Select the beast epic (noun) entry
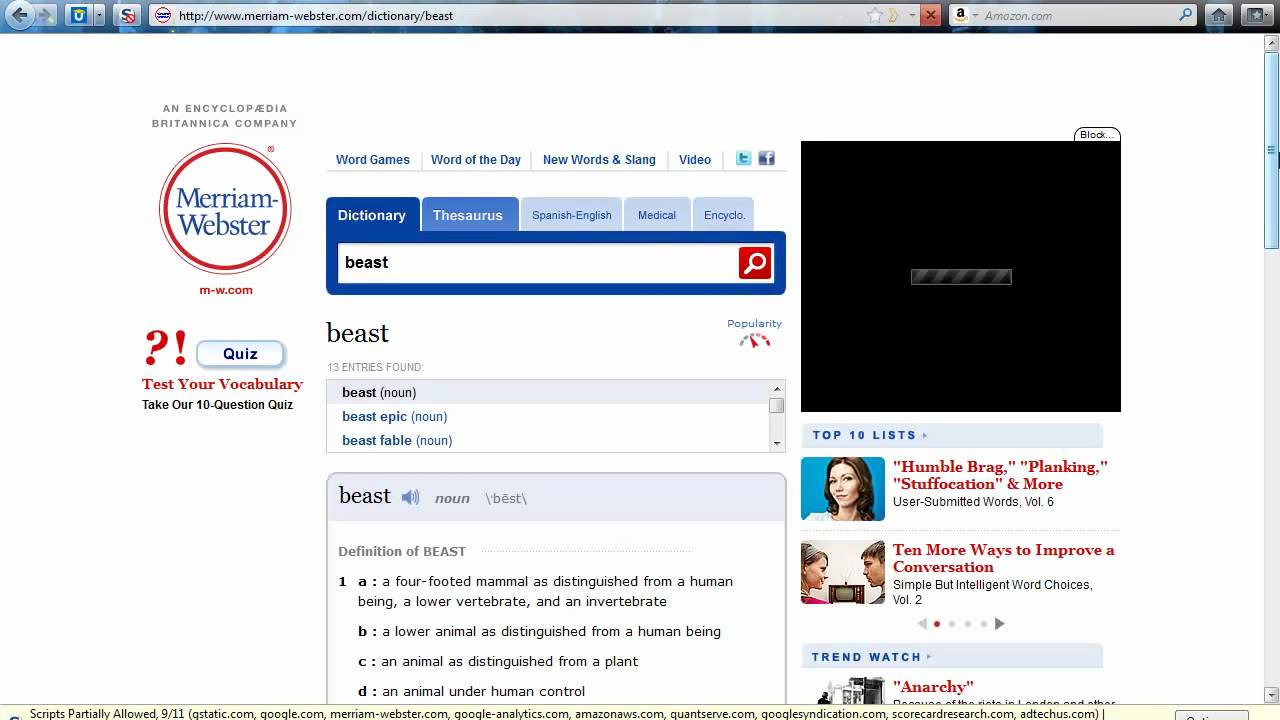 394,416
